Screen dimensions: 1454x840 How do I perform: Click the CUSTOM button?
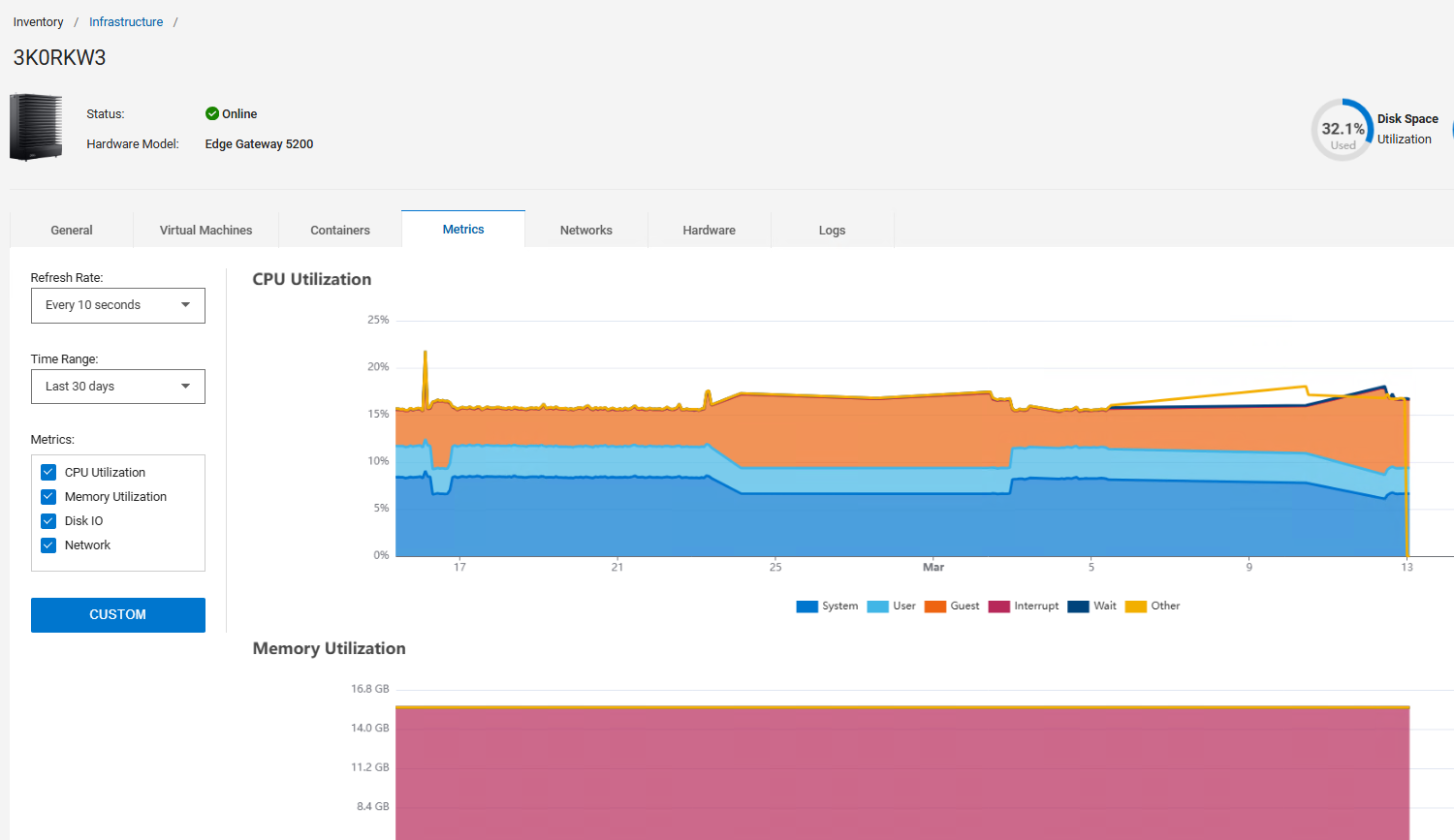click(117, 614)
